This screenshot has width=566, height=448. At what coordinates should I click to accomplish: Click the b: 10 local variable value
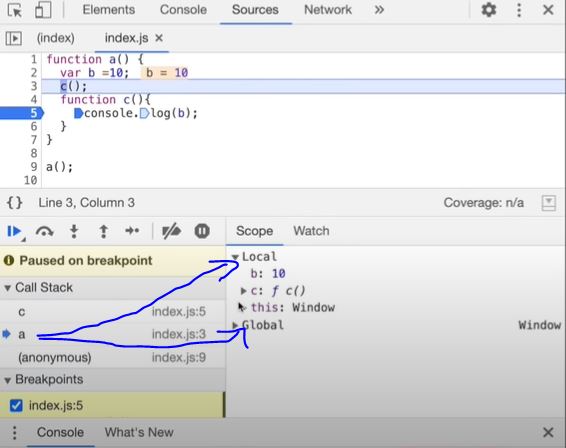coord(278,274)
